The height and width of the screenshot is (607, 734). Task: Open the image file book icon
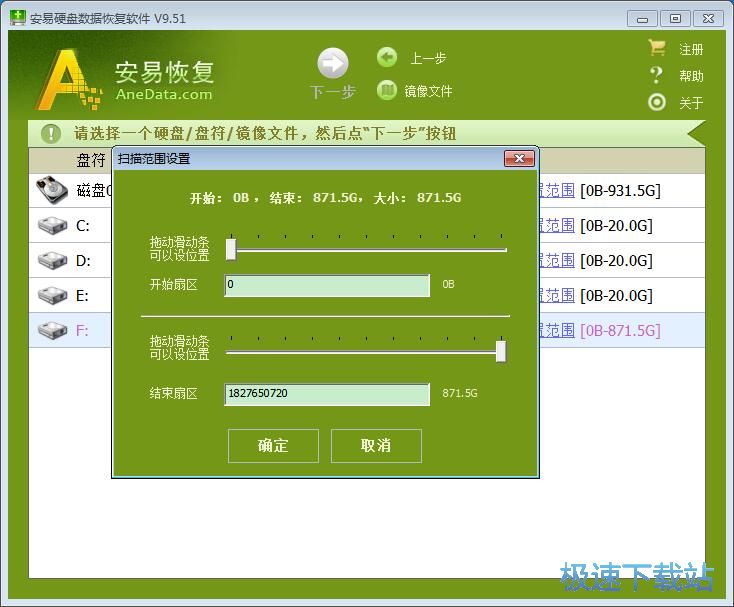click(x=387, y=90)
